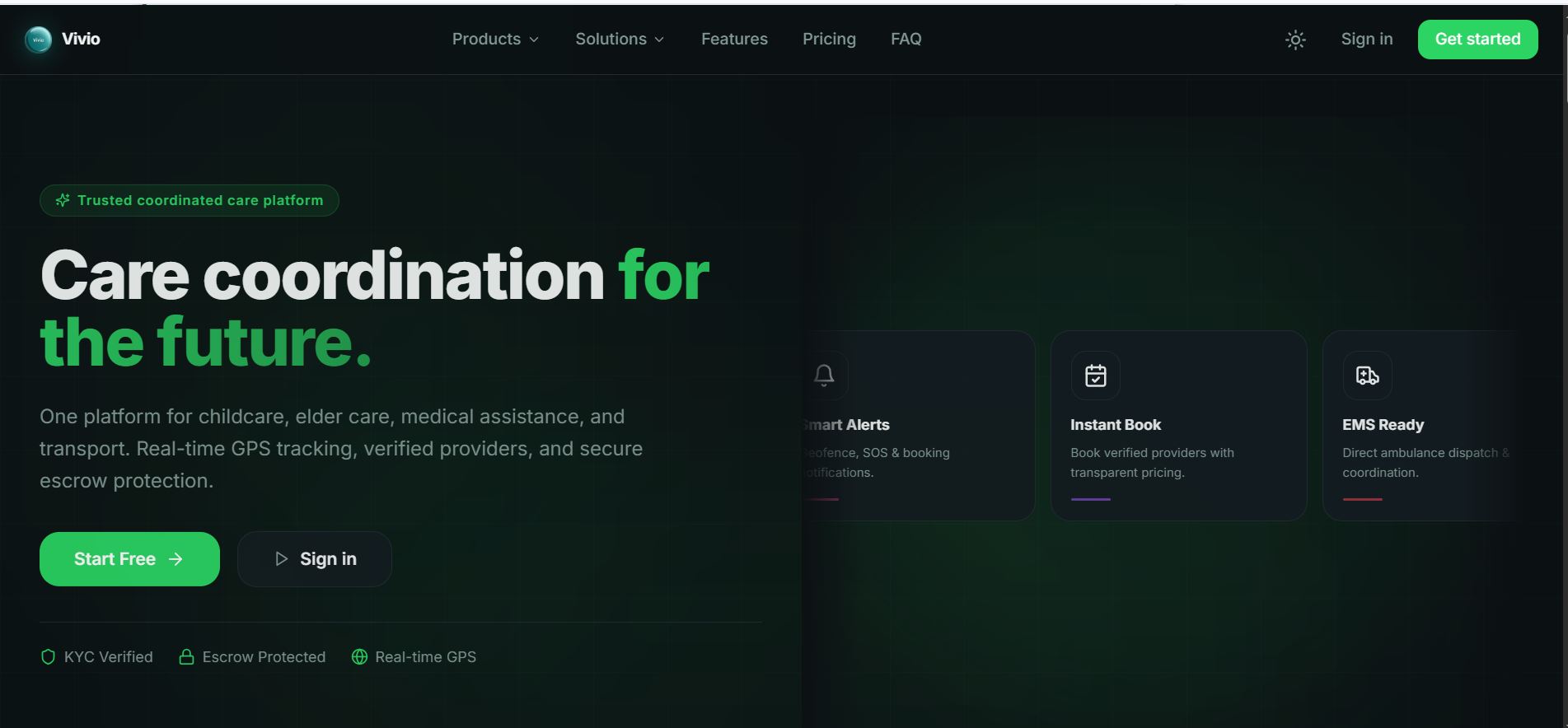This screenshot has width=1568, height=728.
Task: Click the sparkle icon in the Trusted badge
Action: click(63, 200)
